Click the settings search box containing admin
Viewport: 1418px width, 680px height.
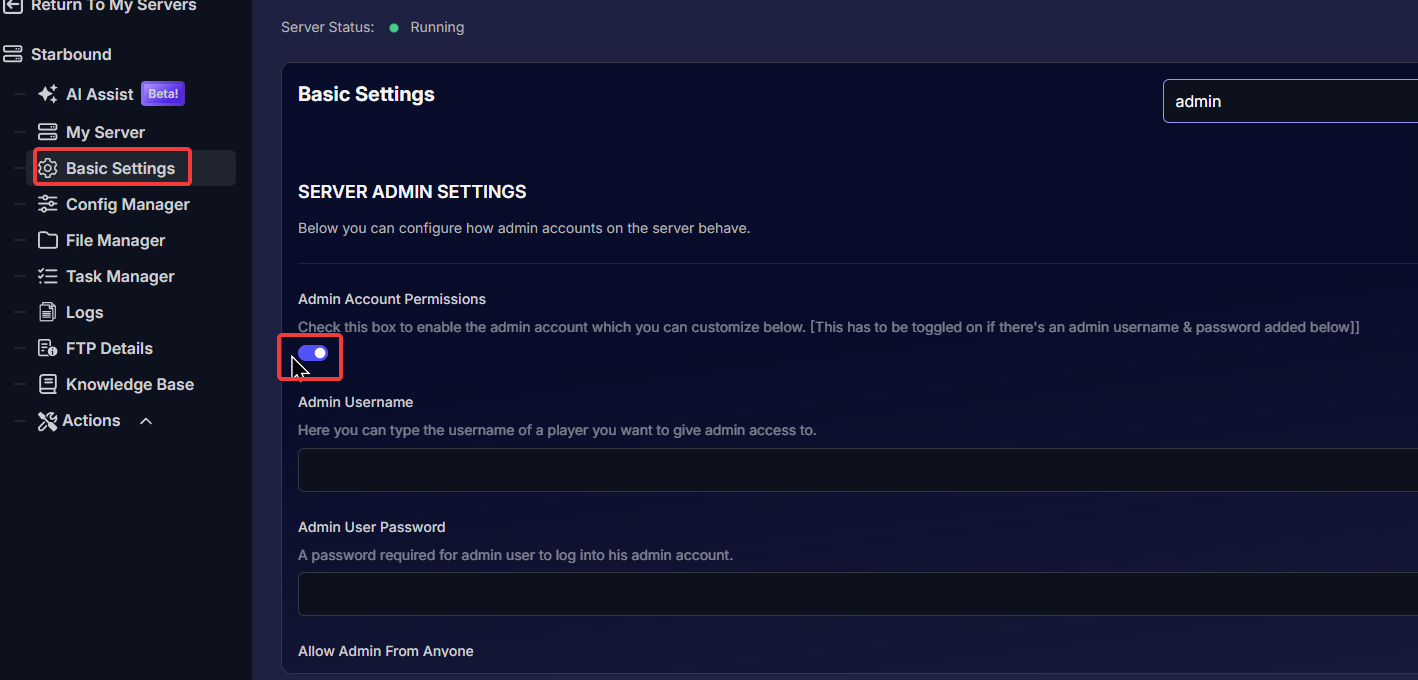click(1290, 101)
